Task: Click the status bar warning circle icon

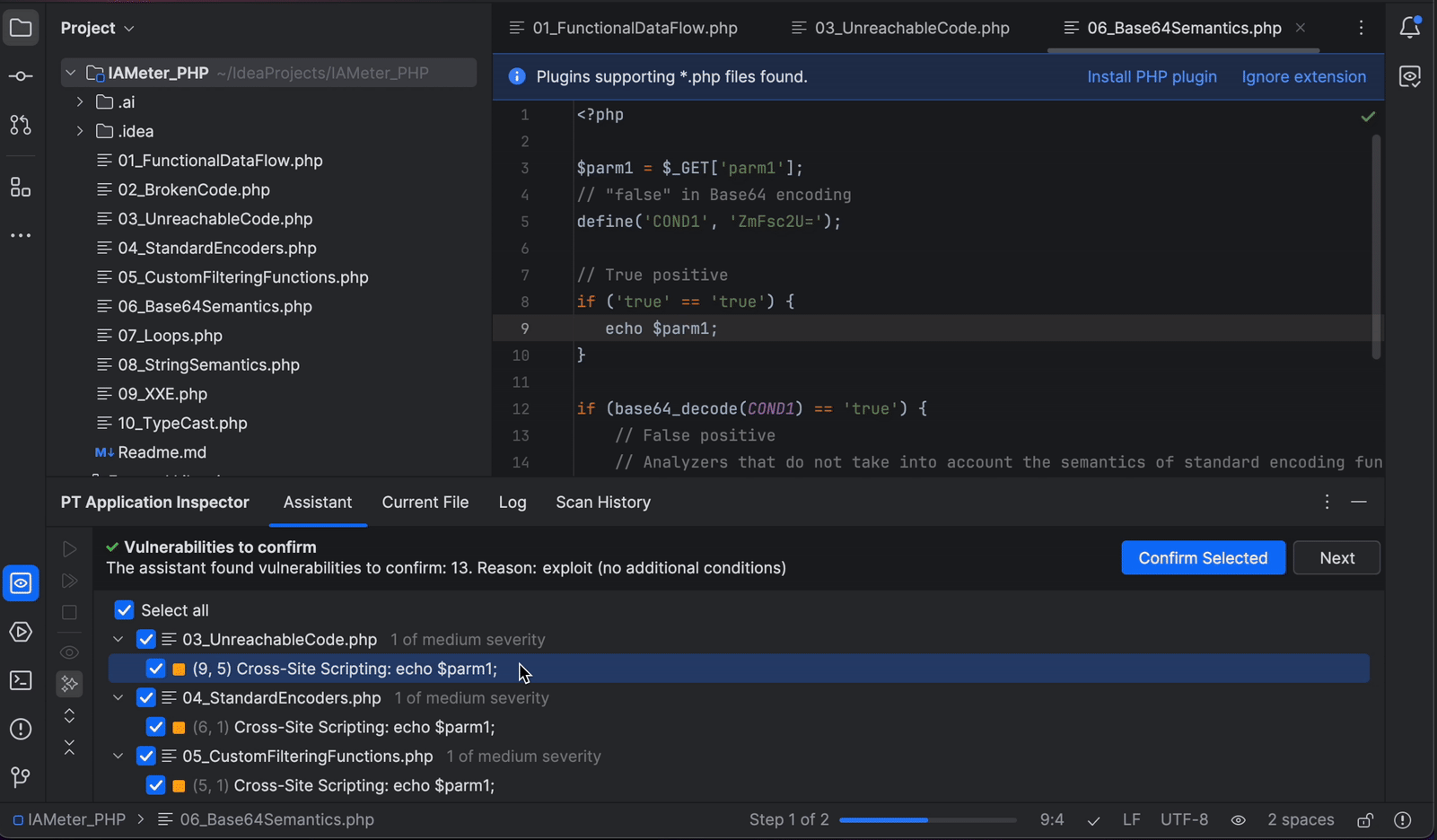Action: [1403, 820]
